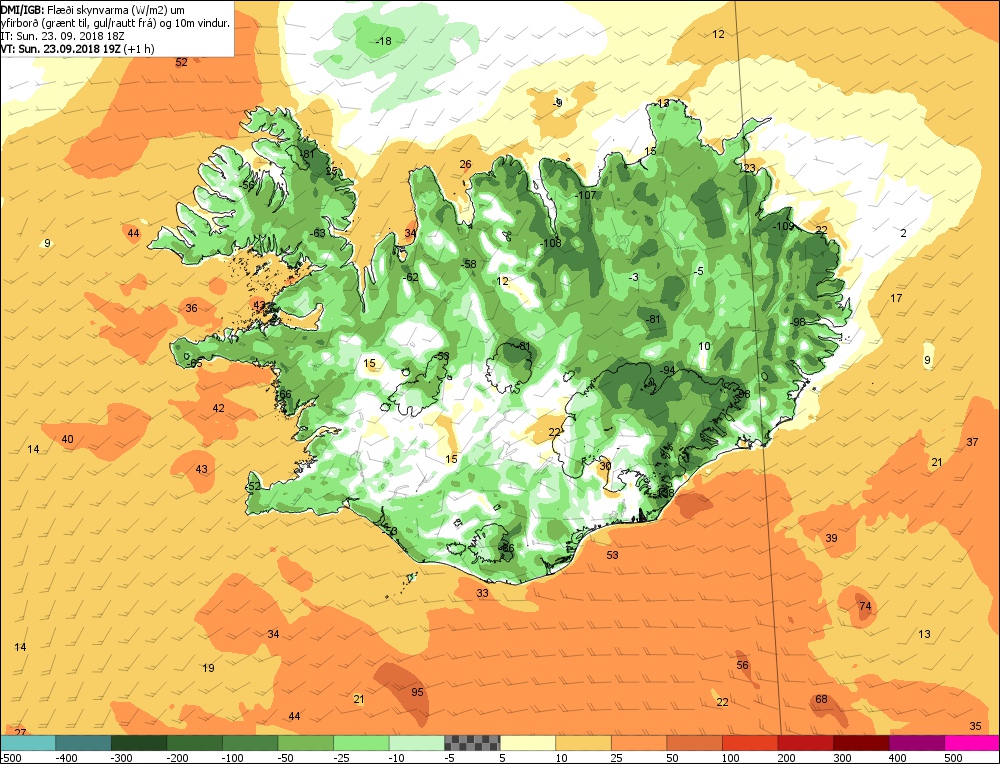Click the '37' value at the right edge
Image resolution: width=1000 pixels, height=764 pixels.
point(972,442)
